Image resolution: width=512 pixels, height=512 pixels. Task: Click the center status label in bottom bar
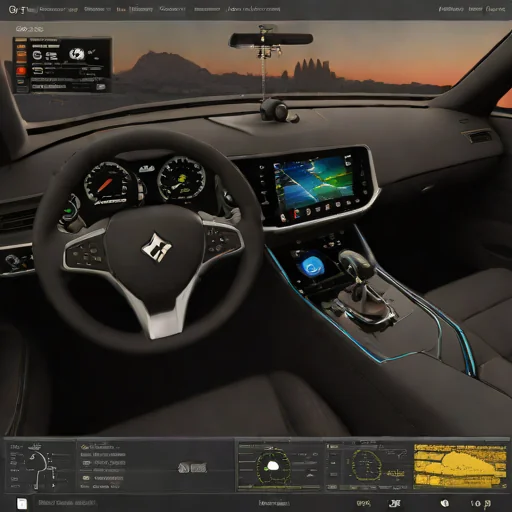click(274, 503)
